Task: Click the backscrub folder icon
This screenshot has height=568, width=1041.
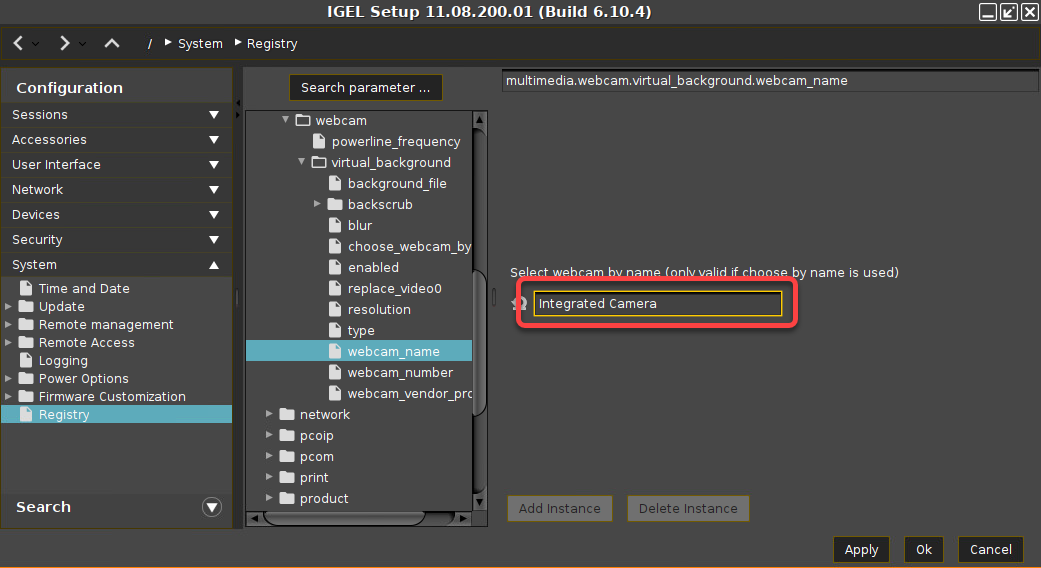Action: pos(335,205)
